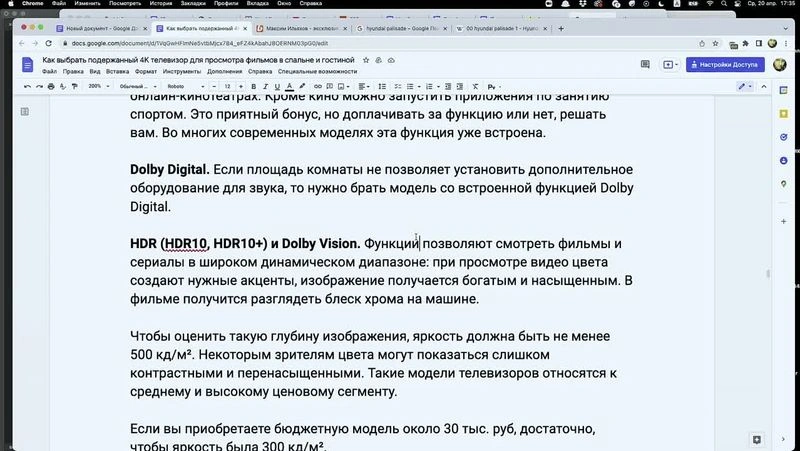Viewport: 800px width, 451px height.
Task: Open Keep notes in side panel
Action: [784, 114]
